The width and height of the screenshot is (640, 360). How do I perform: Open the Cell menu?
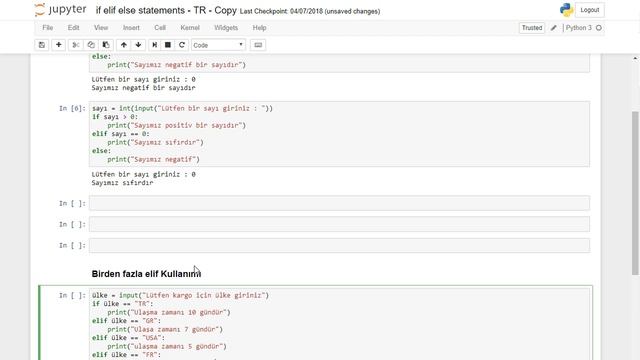[160, 28]
